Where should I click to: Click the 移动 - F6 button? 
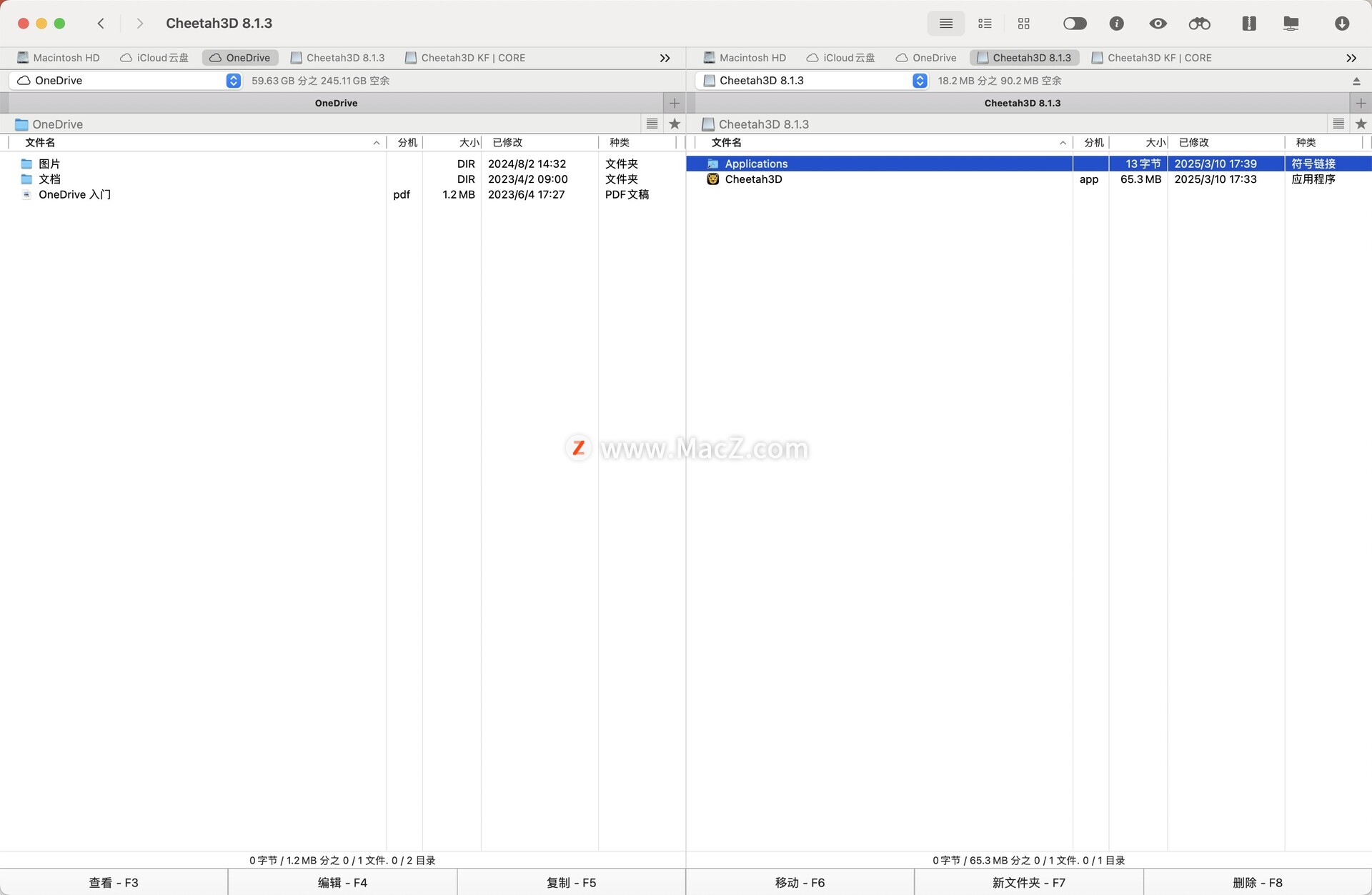[x=800, y=882]
